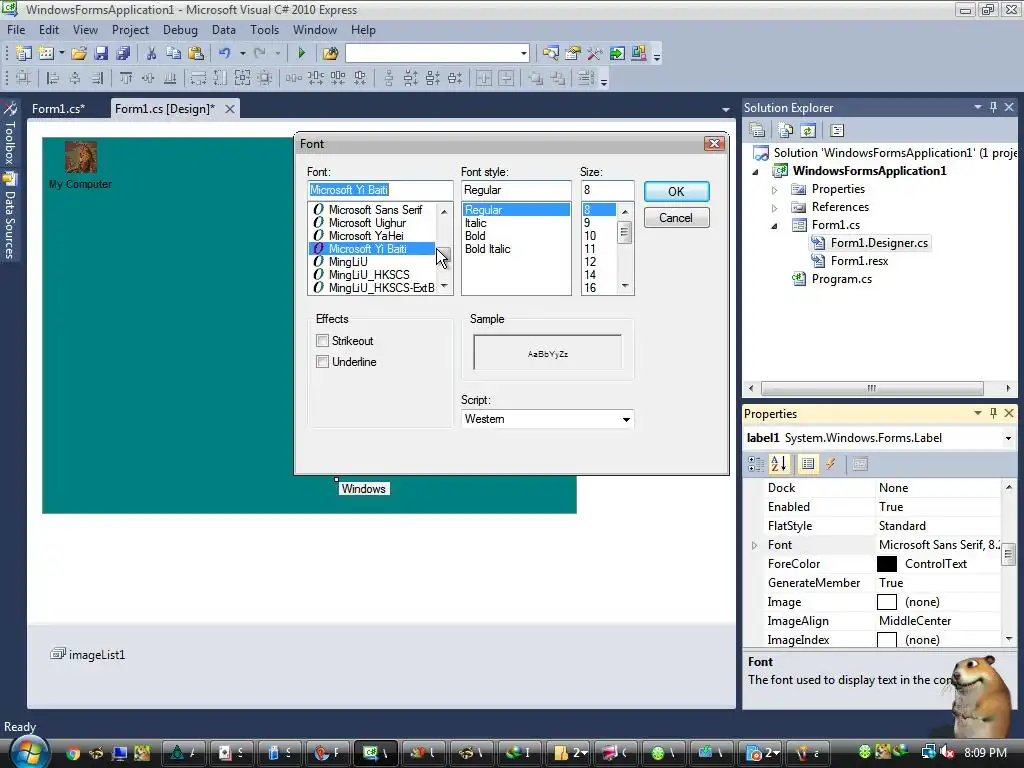The image size is (1024, 768).
Task: Click the Make Same Size layout icon
Action: coord(242,78)
